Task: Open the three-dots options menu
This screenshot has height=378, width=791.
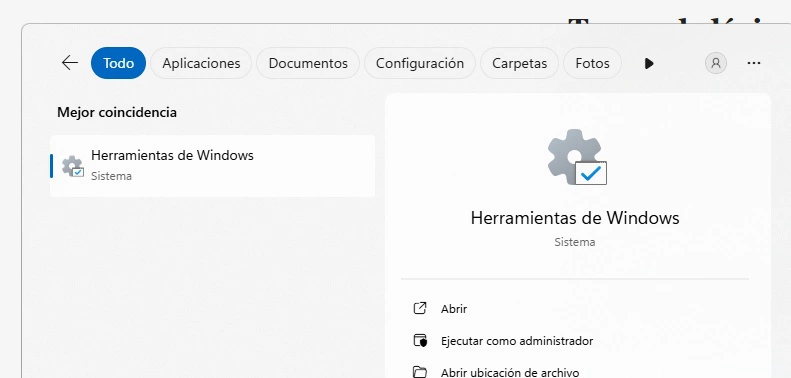Action: [x=754, y=63]
